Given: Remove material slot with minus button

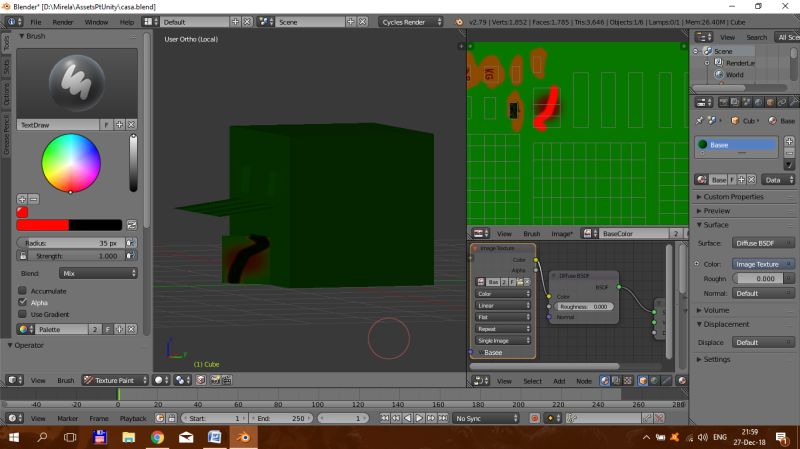Looking at the screenshot, I should pos(789,153).
